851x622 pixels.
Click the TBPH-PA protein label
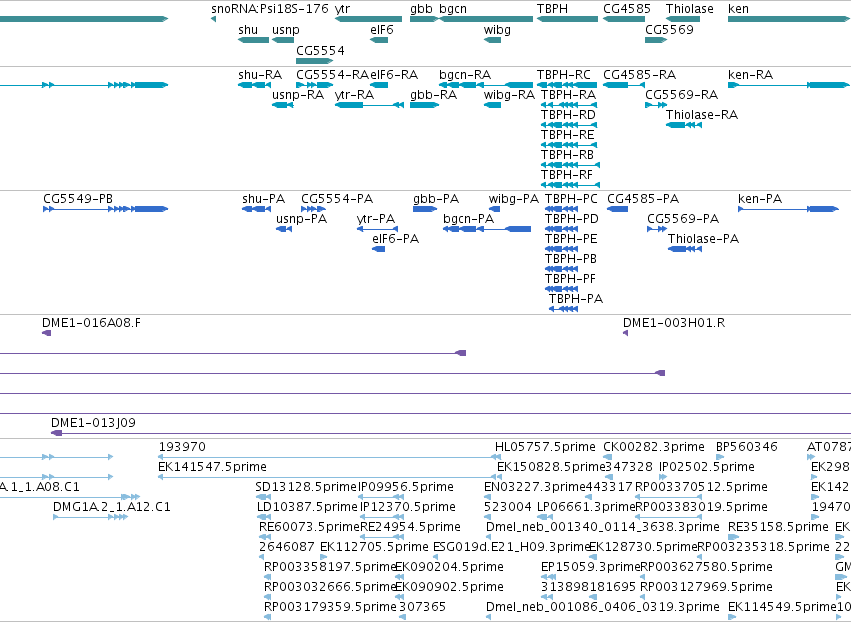coord(575,299)
